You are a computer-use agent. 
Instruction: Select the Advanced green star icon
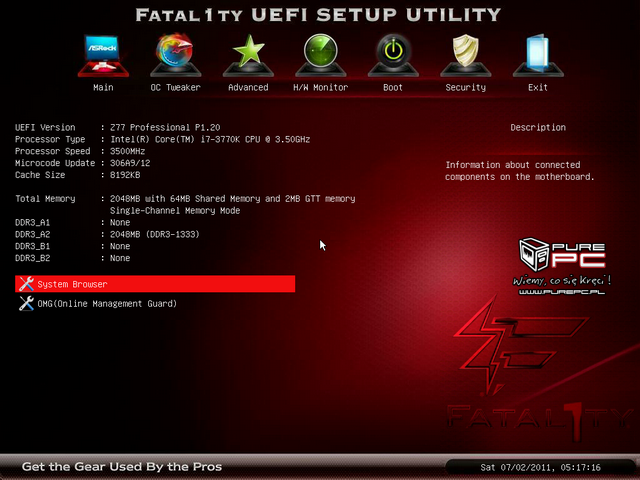[x=248, y=56]
